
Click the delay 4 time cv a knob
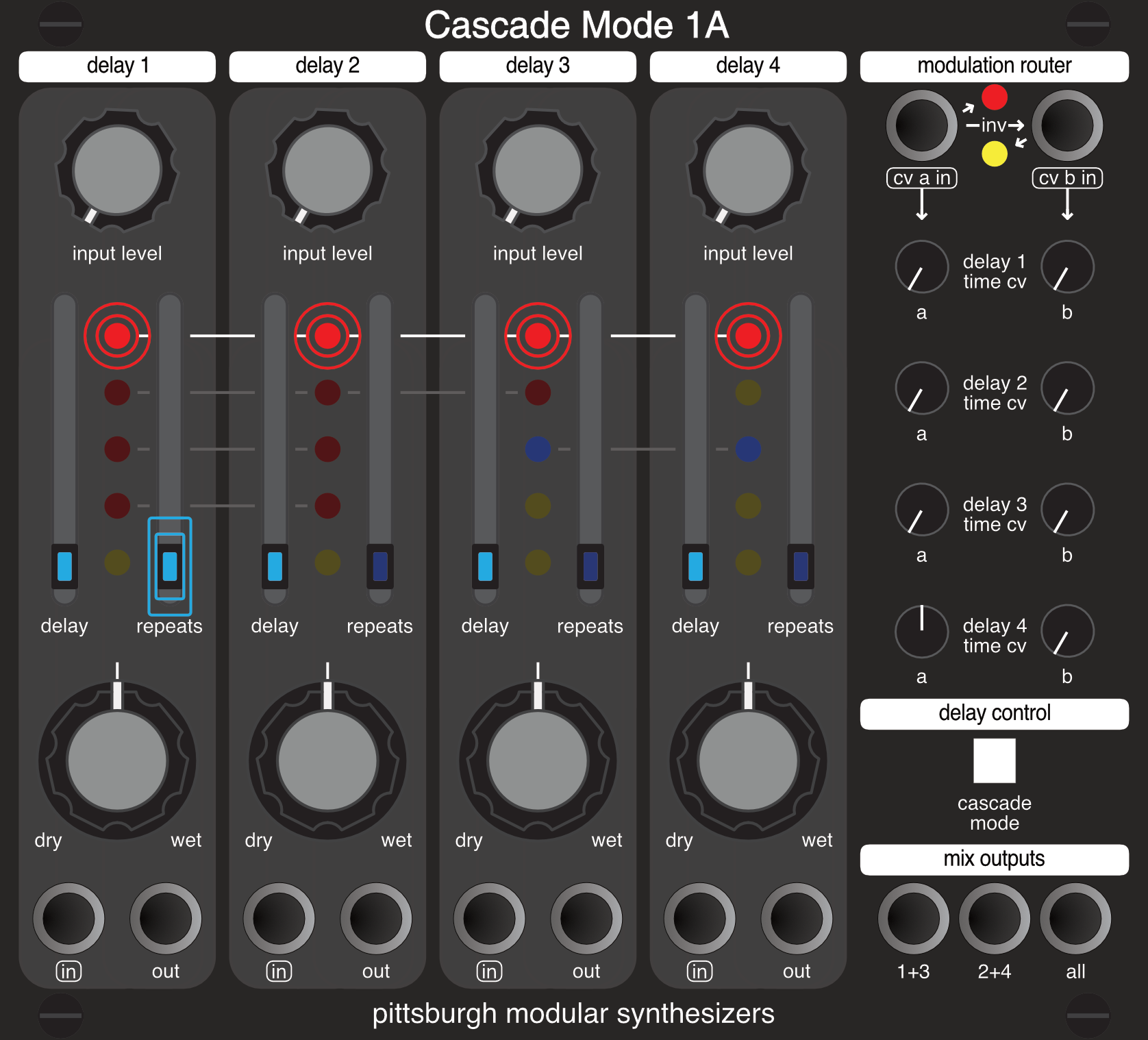[x=921, y=630]
